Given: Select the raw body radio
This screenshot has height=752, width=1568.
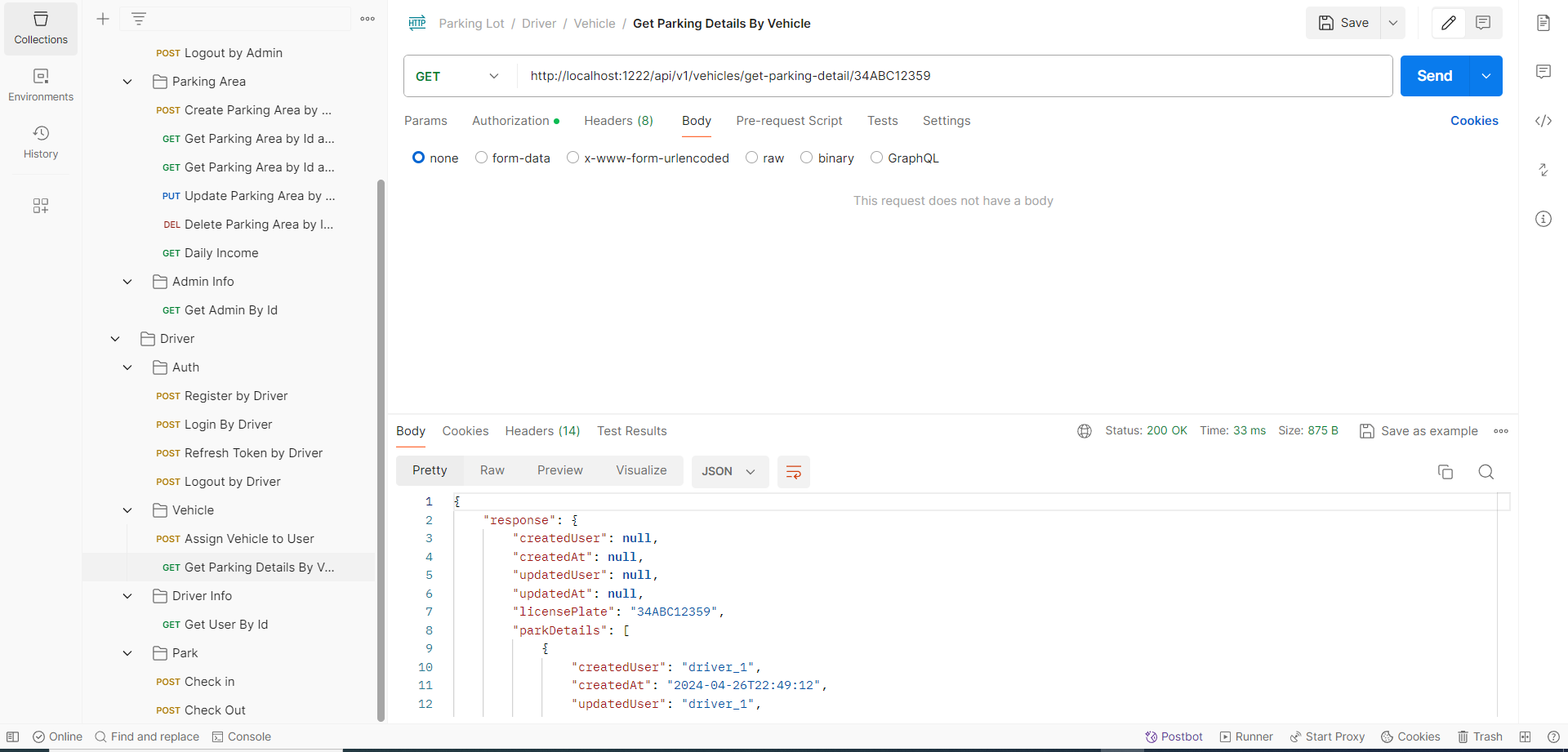Looking at the screenshot, I should click(751, 158).
